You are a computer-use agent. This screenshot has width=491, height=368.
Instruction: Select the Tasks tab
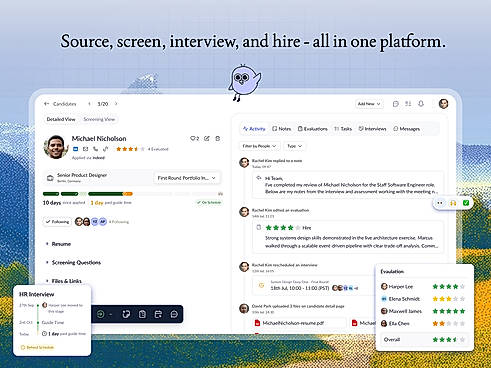pos(343,129)
